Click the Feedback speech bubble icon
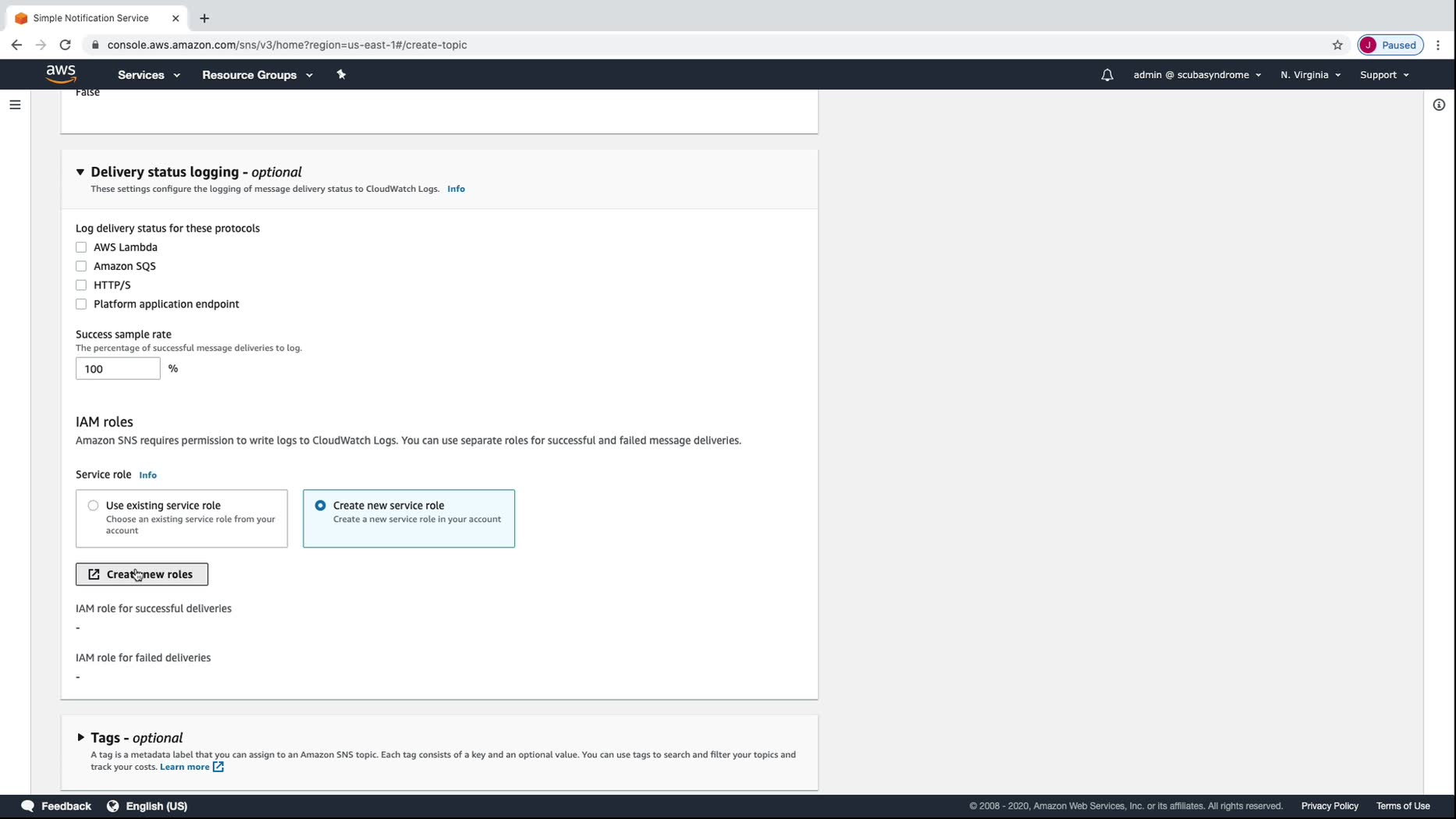The image size is (1456, 819). pyautogui.click(x=27, y=806)
